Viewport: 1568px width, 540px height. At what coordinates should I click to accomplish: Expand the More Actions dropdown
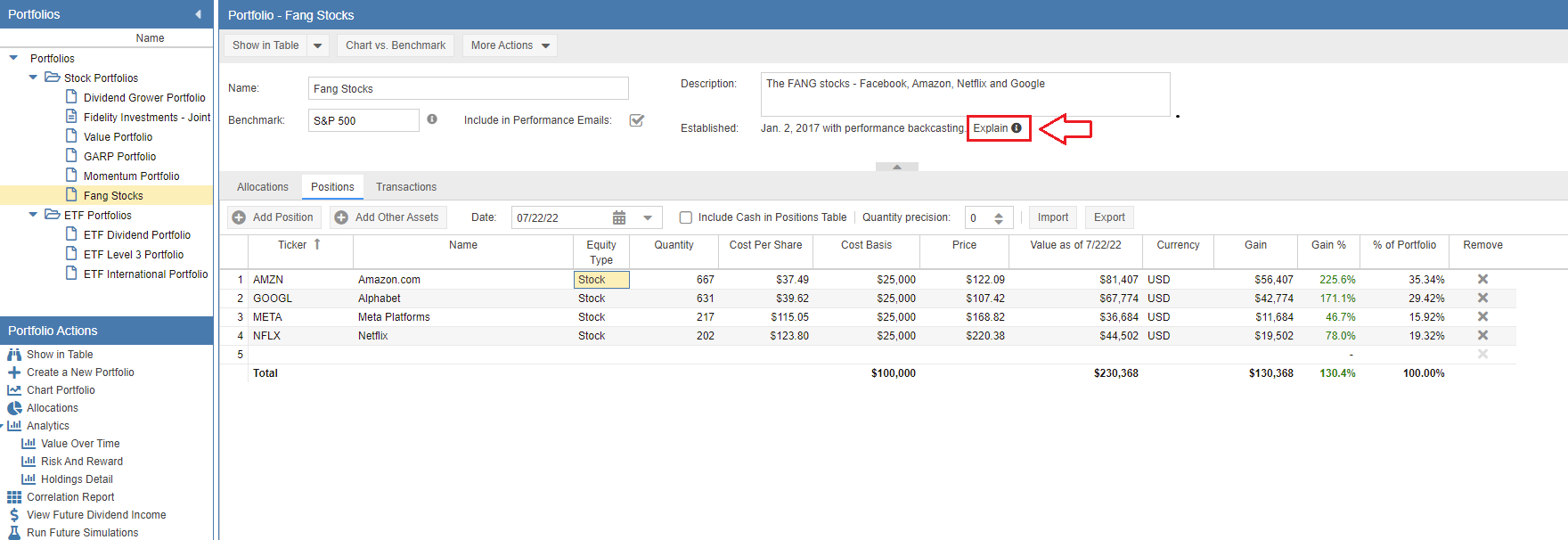click(510, 45)
